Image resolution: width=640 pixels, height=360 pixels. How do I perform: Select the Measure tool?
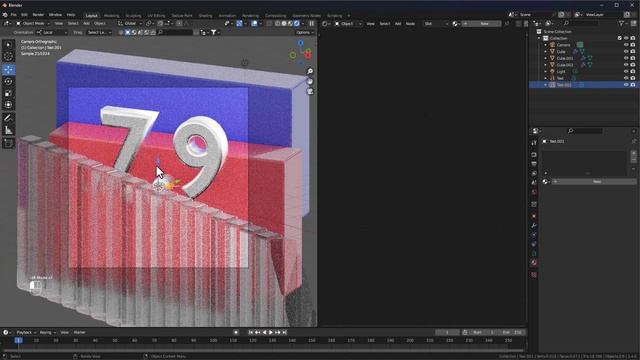pos(8,130)
